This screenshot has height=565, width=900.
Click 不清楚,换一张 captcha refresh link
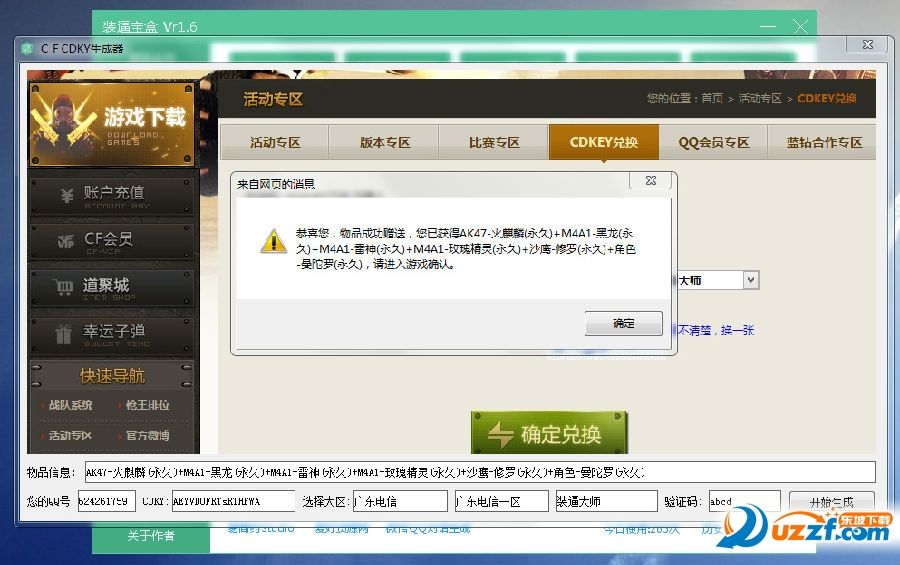click(x=716, y=330)
